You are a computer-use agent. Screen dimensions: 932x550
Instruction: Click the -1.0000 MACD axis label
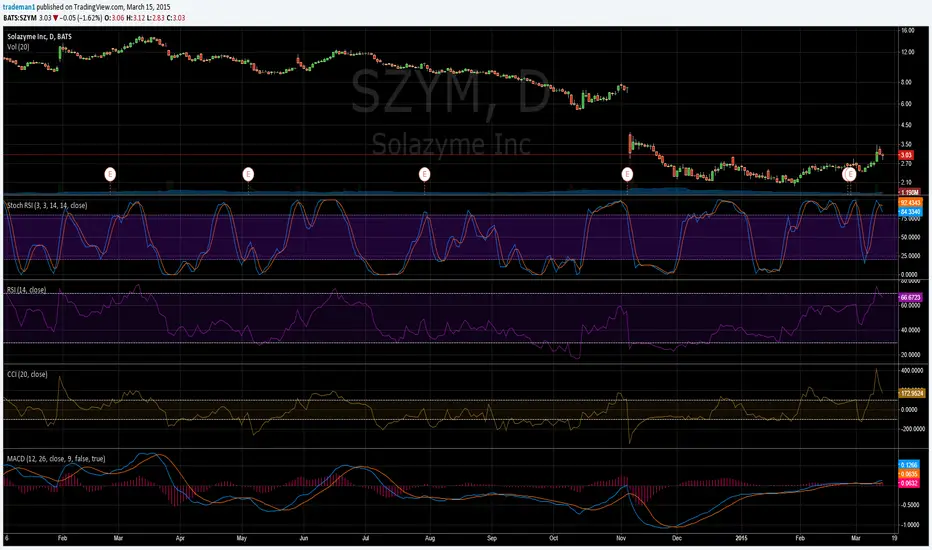click(911, 525)
